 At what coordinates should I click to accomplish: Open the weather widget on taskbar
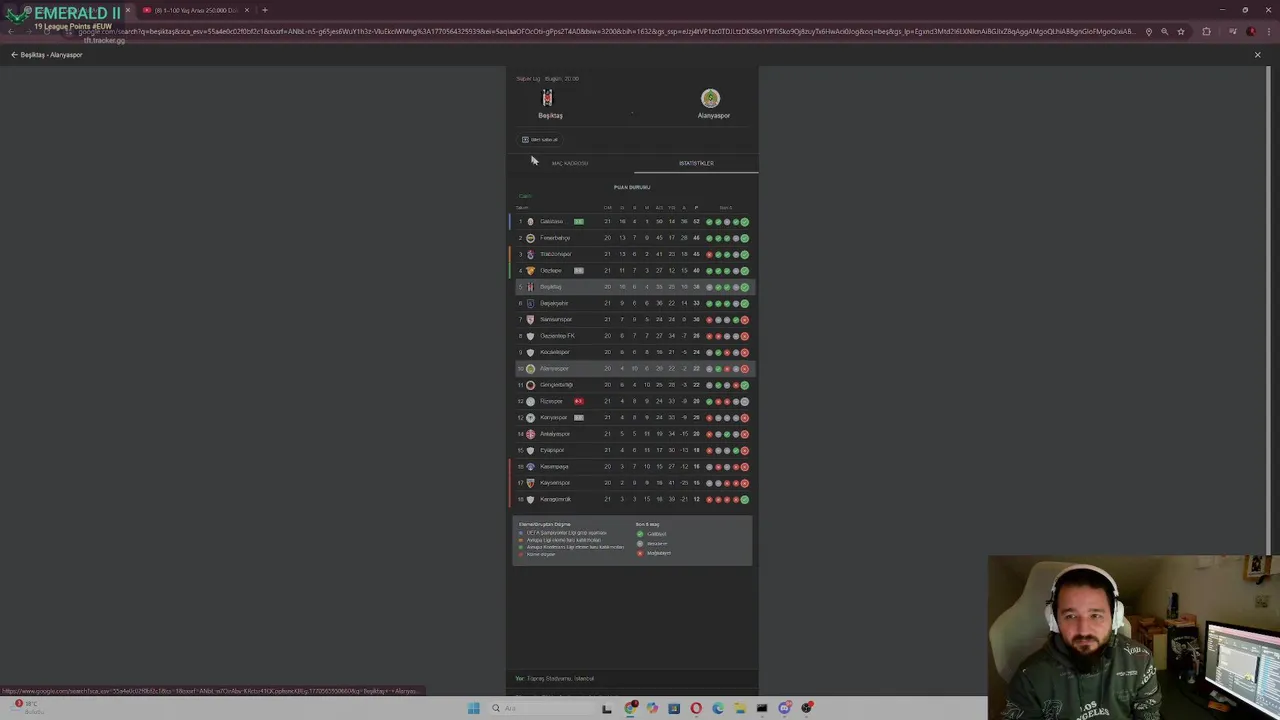27,706
